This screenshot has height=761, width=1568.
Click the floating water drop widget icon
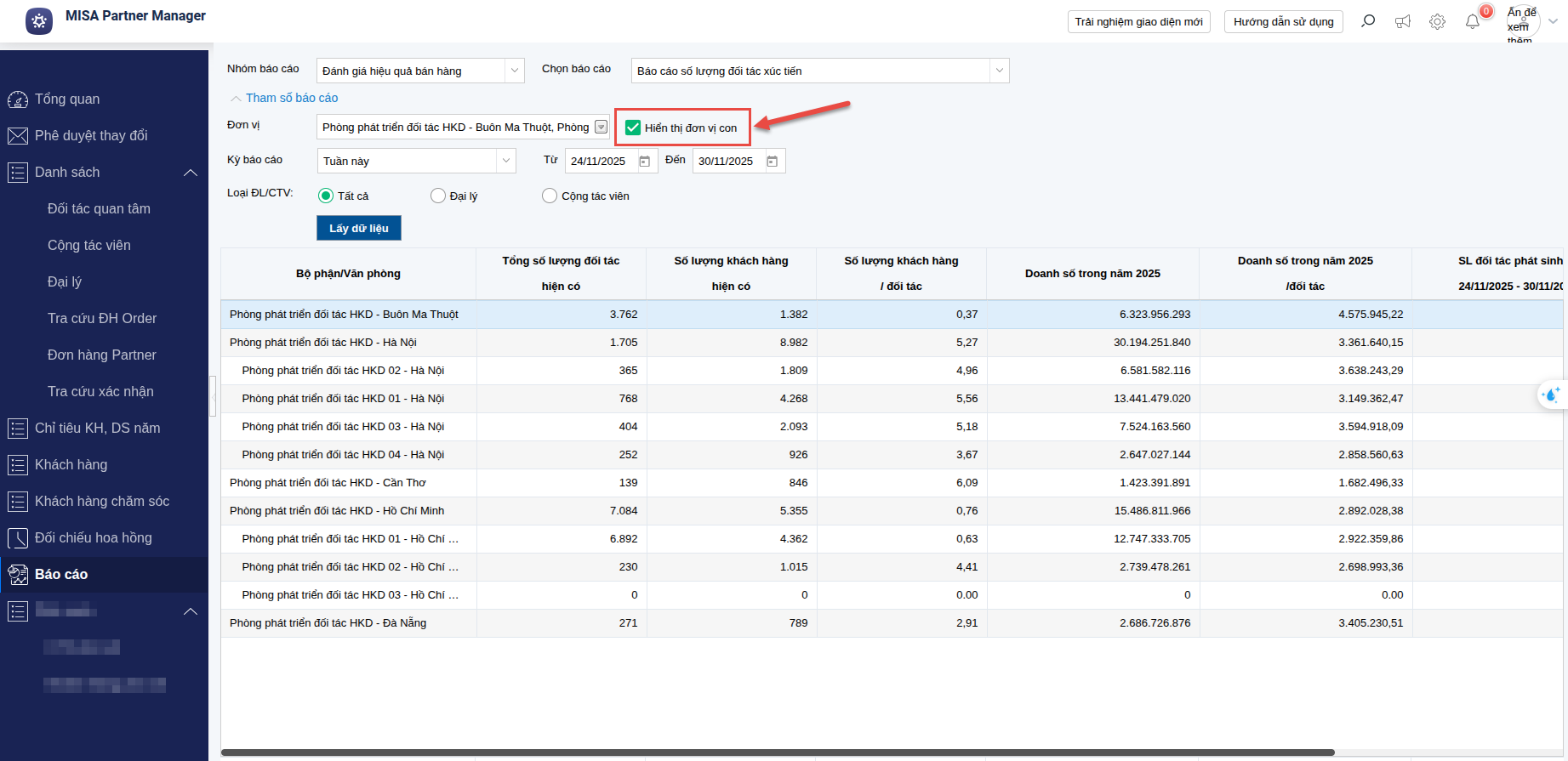[x=1552, y=395]
